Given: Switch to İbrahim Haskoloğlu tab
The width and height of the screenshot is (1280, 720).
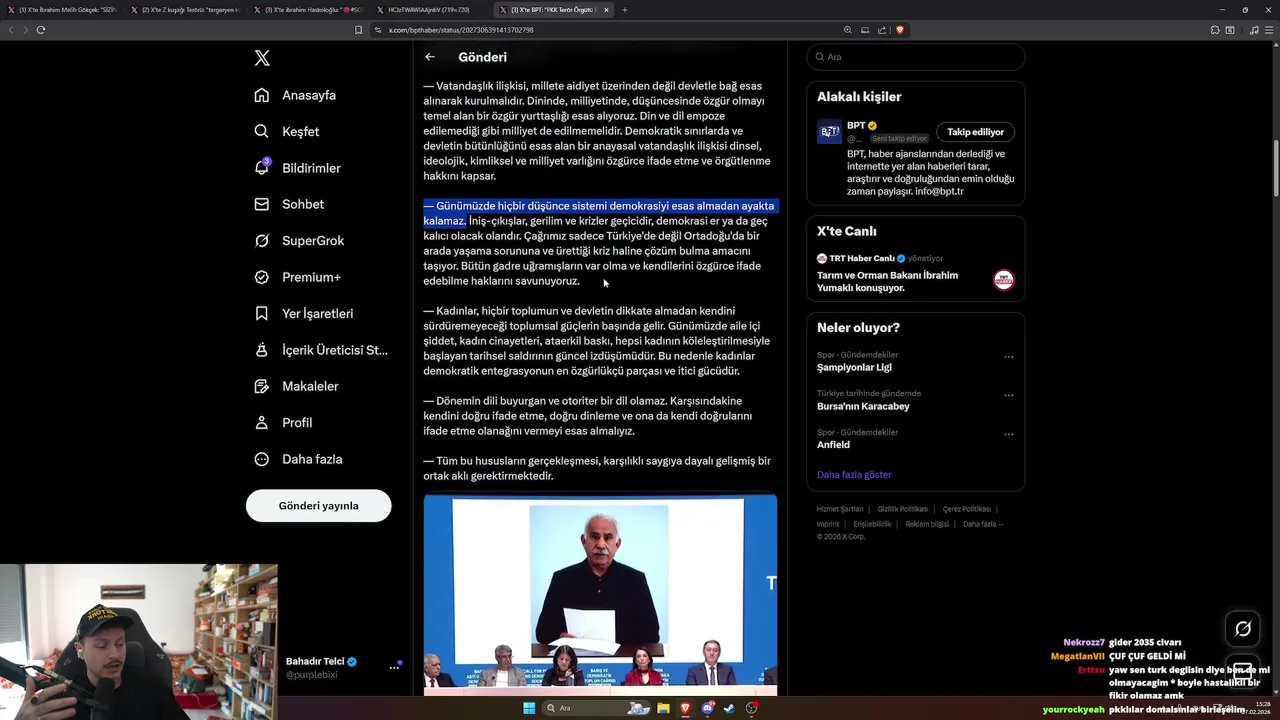Looking at the screenshot, I should pos(308,10).
